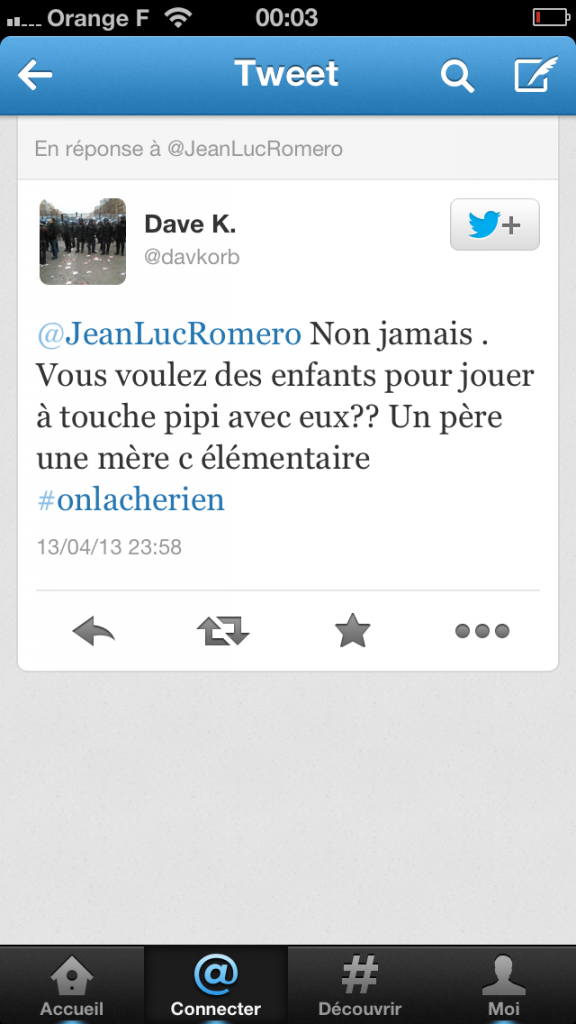Screen dimensions: 576x1024
Task: Tap the tweet timestamp 13/04/13 23:58
Action: (x=109, y=547)
